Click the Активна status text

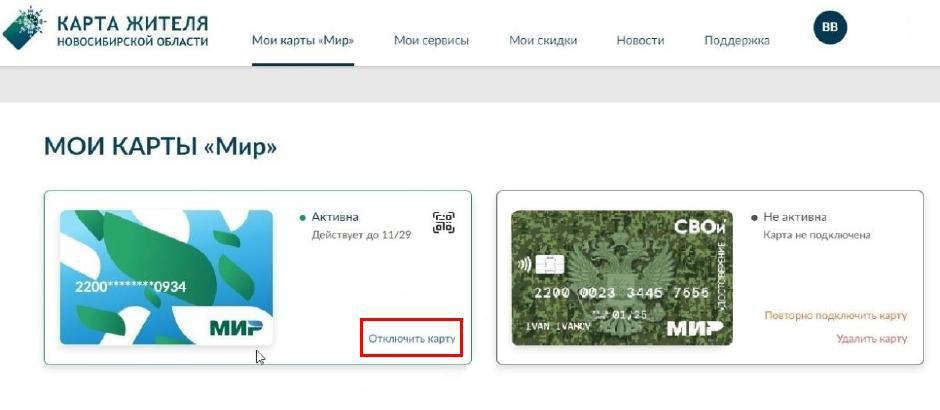point(335,217)
